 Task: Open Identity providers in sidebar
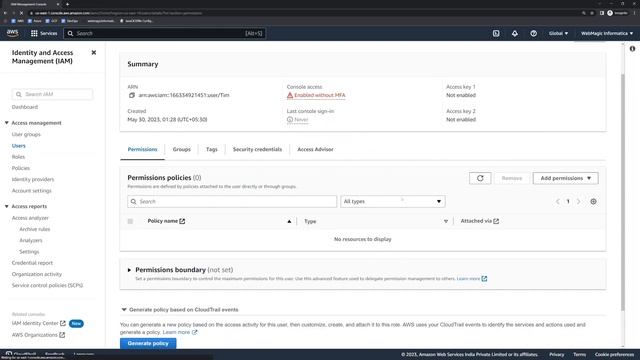33,179
